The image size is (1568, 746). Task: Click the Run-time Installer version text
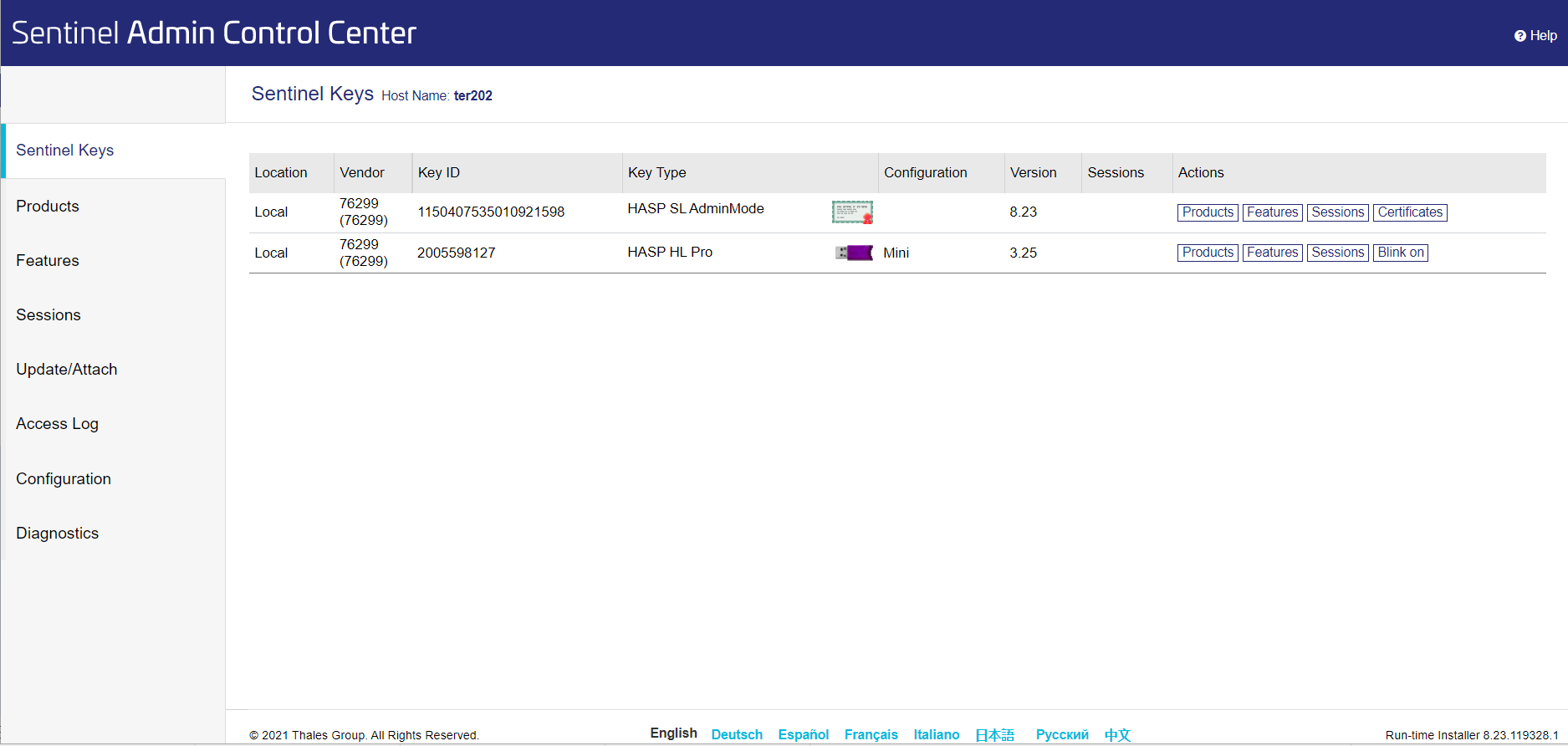1472,735
